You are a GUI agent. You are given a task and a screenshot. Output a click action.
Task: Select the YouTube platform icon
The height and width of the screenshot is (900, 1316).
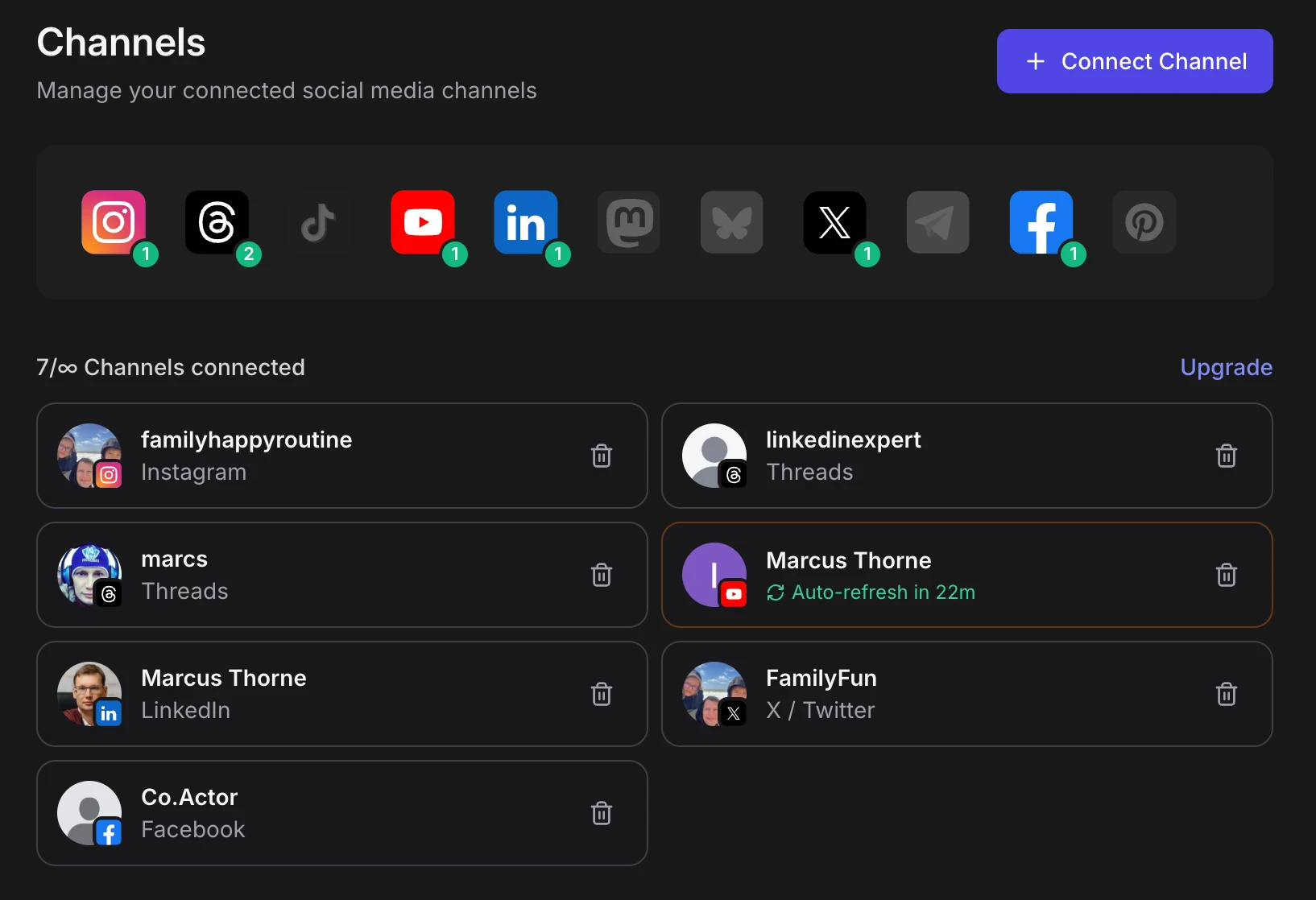click(x=423, y=222)
